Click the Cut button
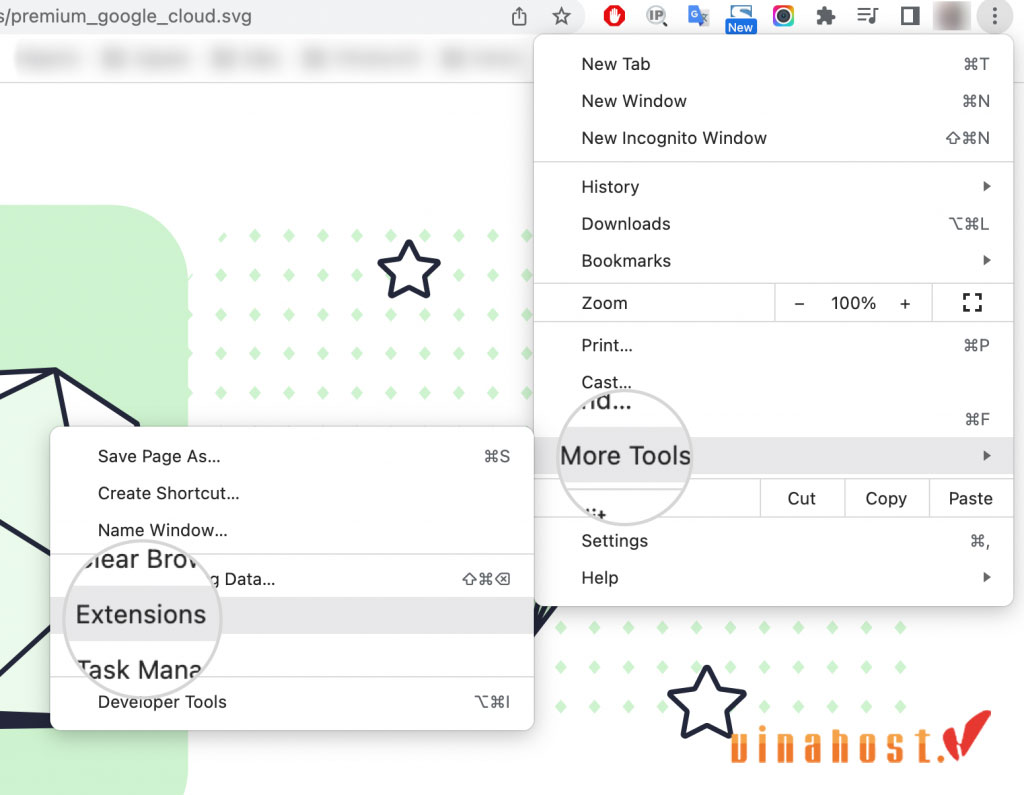Screen dimensions: 1024x795 802,498
